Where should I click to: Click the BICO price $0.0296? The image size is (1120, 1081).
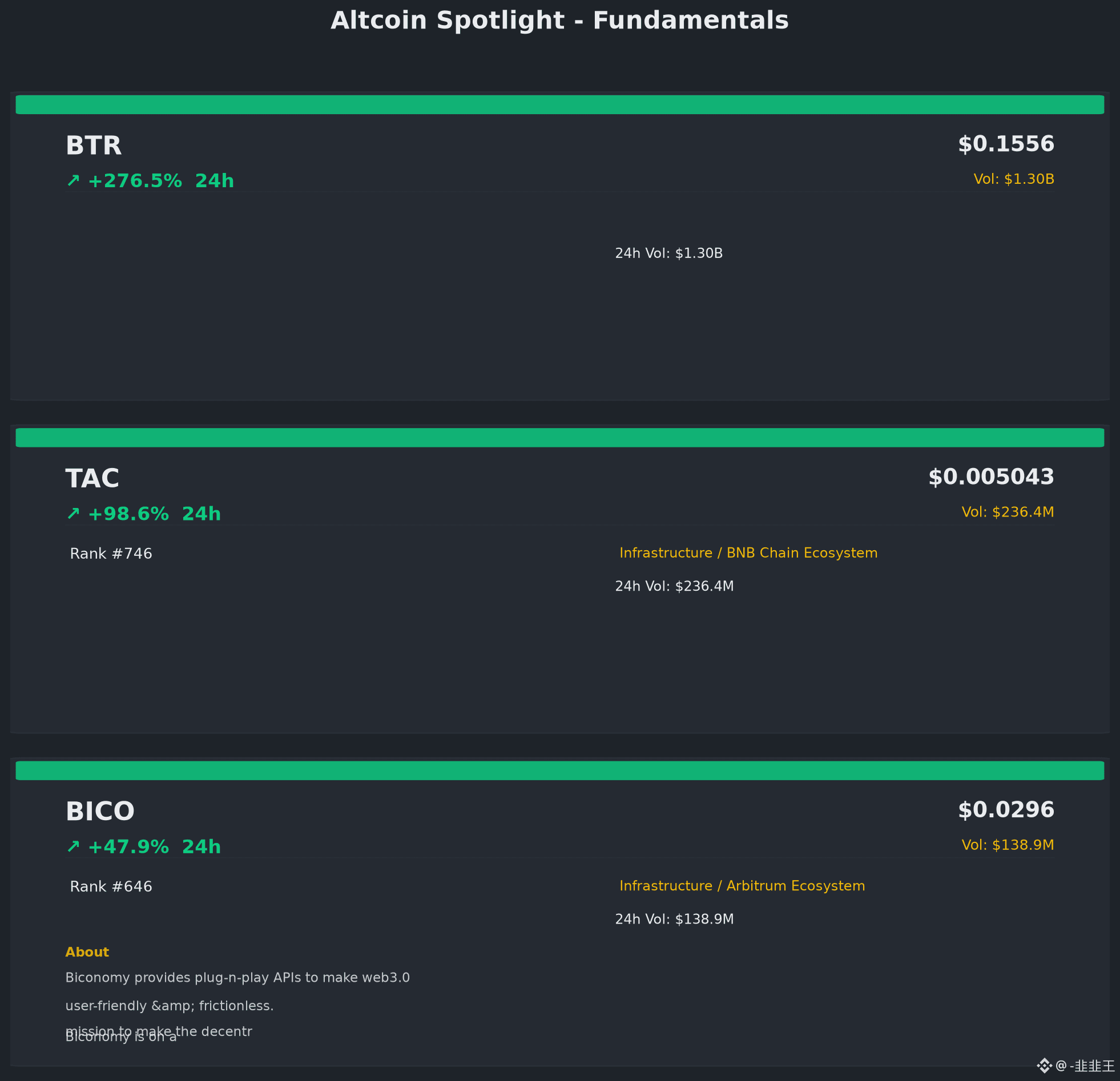(1006, 810)
